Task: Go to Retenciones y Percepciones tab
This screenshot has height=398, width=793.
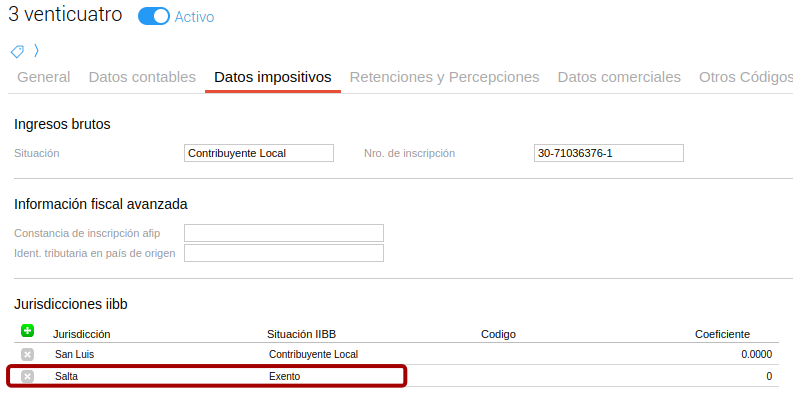Action: (x=445, y=77)
